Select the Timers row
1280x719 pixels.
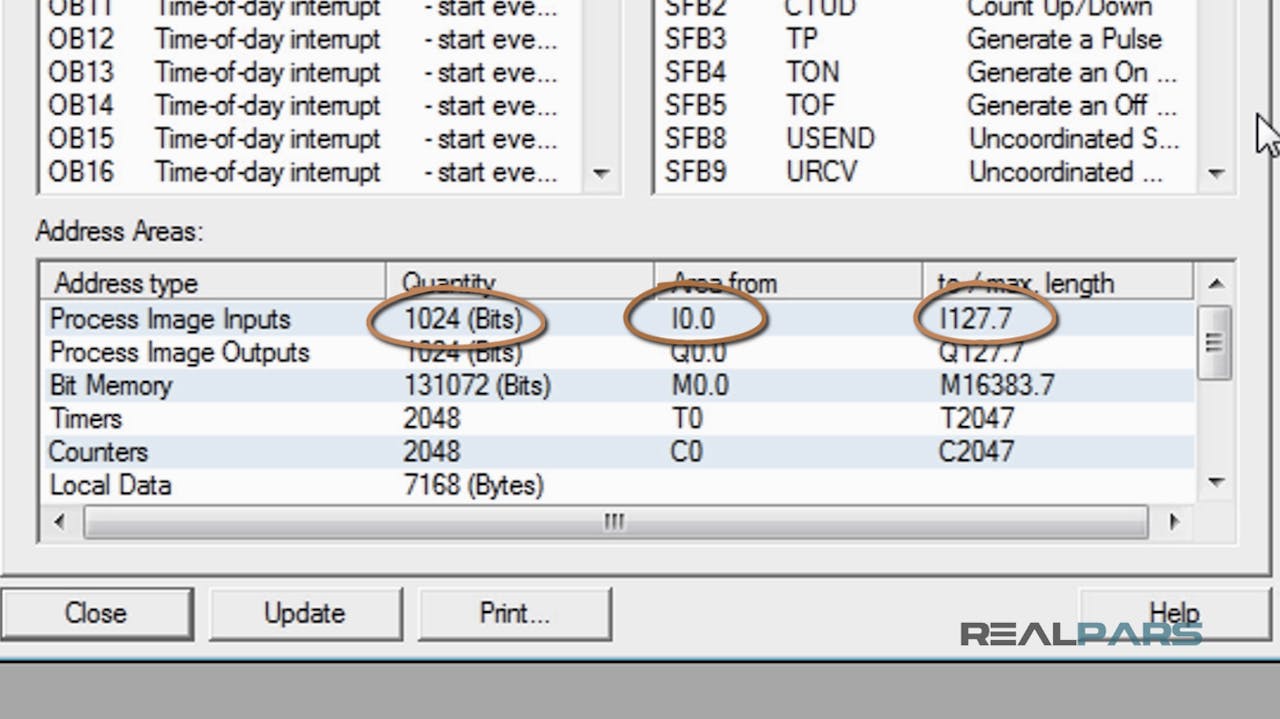coord(86,418)
